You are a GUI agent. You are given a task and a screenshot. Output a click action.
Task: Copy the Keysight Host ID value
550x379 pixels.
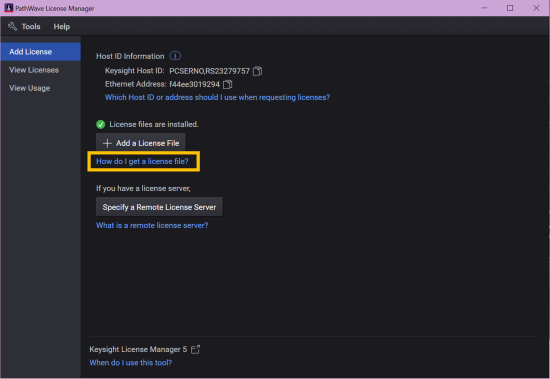point(257,71)
